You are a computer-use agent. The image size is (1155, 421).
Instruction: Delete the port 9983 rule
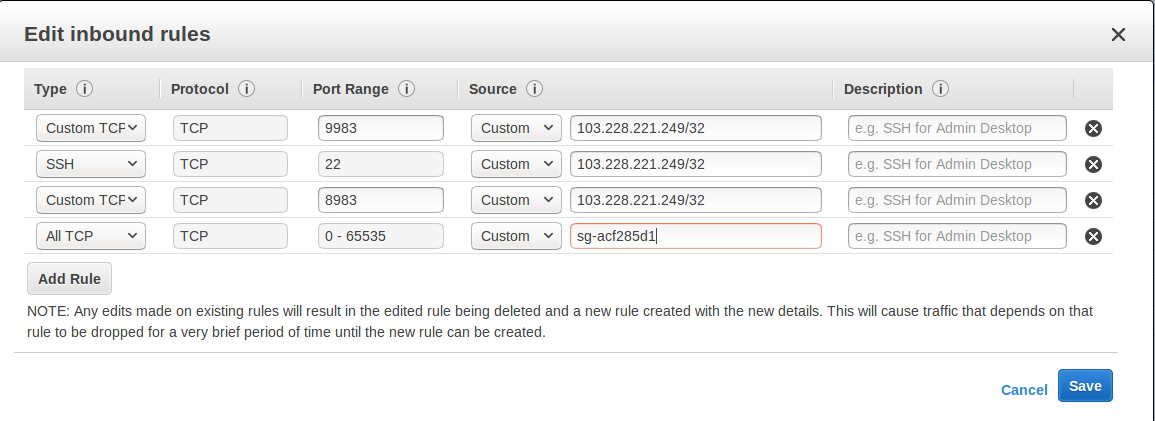point(1093,128)
